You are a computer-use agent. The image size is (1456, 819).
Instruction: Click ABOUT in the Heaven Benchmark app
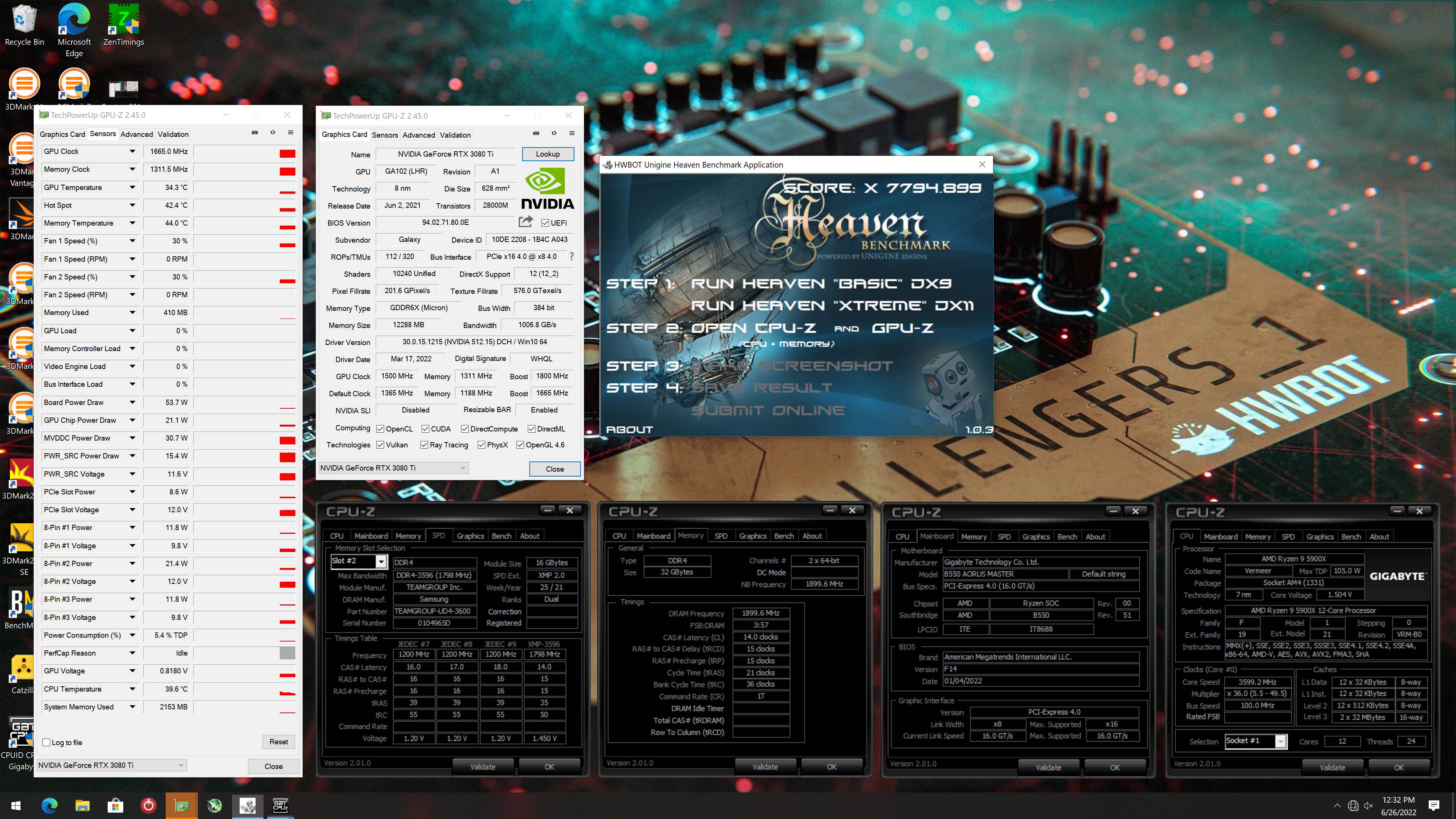(630, 430)
